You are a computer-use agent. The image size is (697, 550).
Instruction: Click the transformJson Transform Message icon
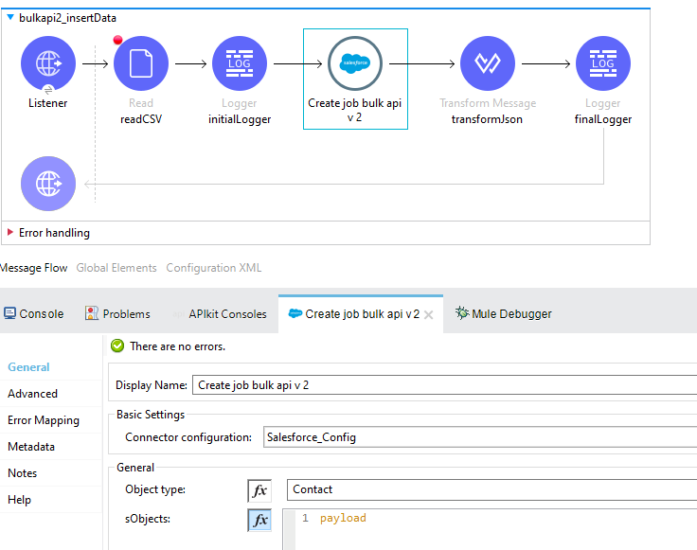(487, 63)
